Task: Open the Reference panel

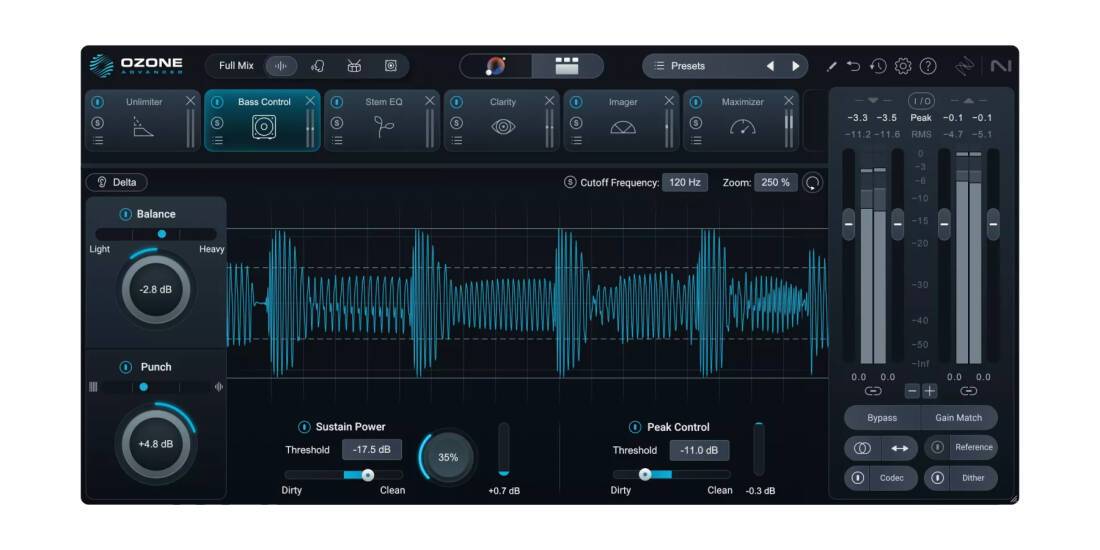Action: point(973,447)
